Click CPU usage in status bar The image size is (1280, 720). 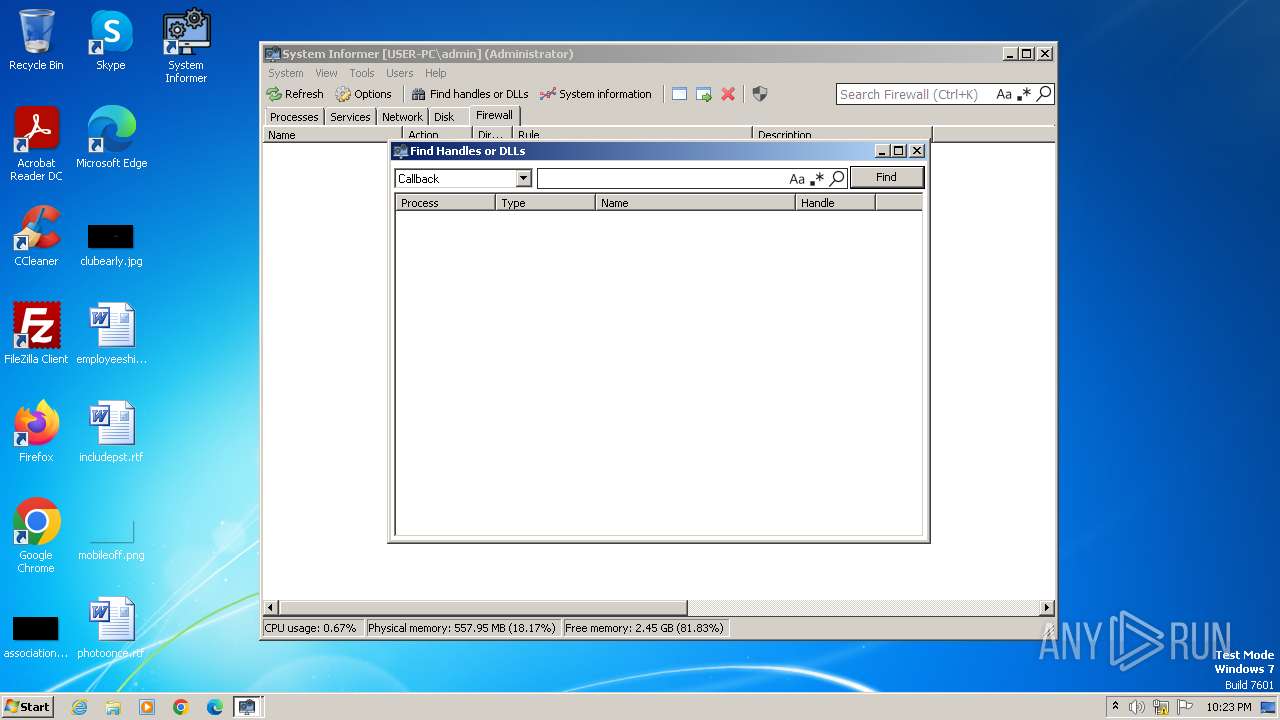click(311, 628)
